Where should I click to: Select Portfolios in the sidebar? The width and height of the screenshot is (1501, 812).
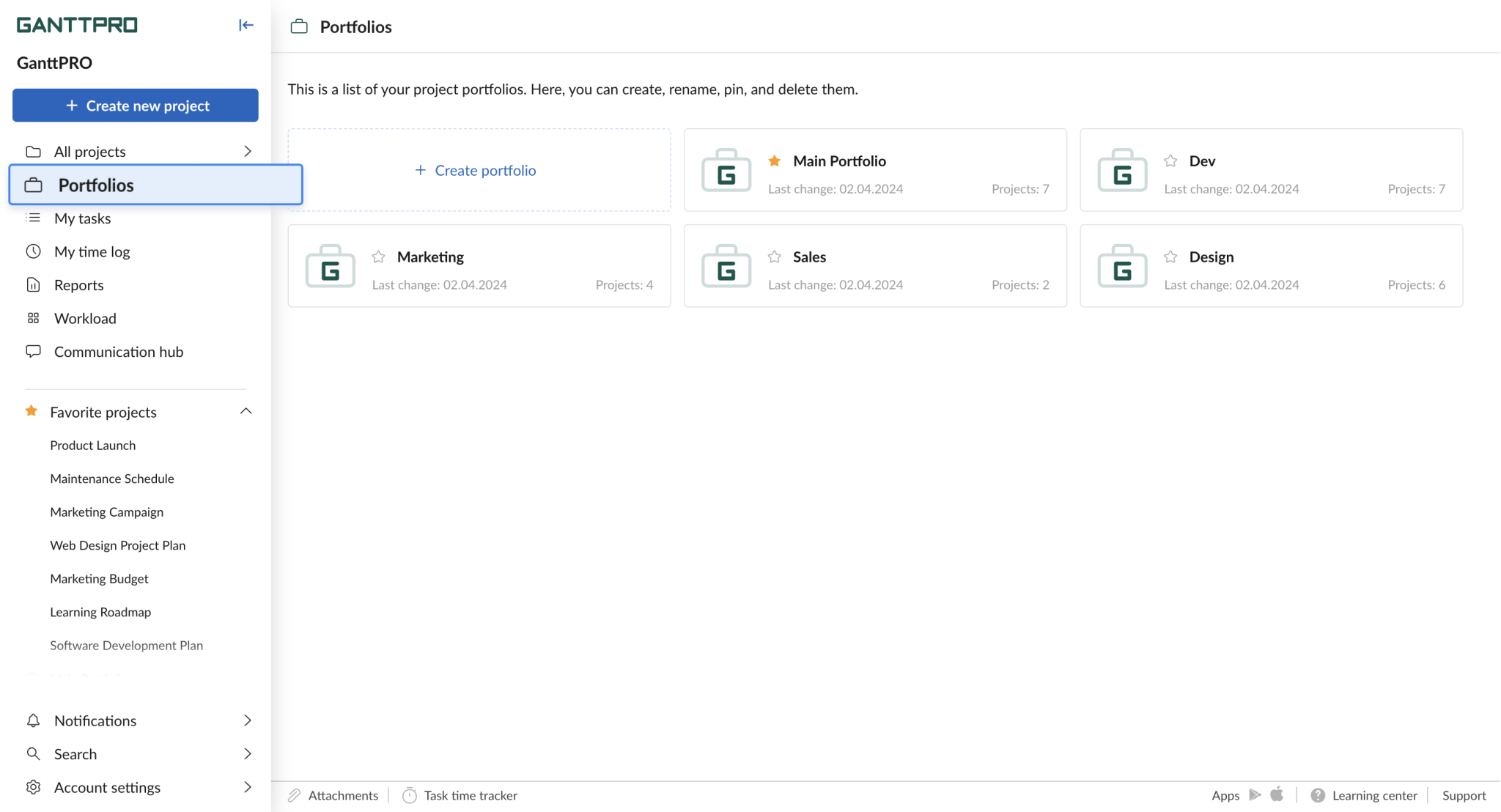96,185
